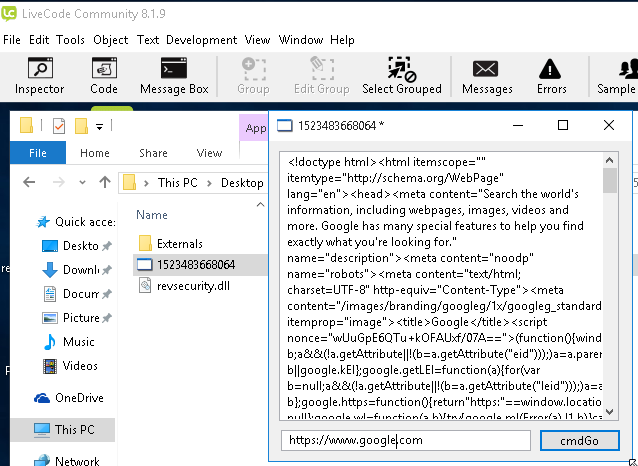The image size is (638, 466).
Task: Click the Edit Group toolbar icon
Action: pyautogui.click(x=320, y=77)
